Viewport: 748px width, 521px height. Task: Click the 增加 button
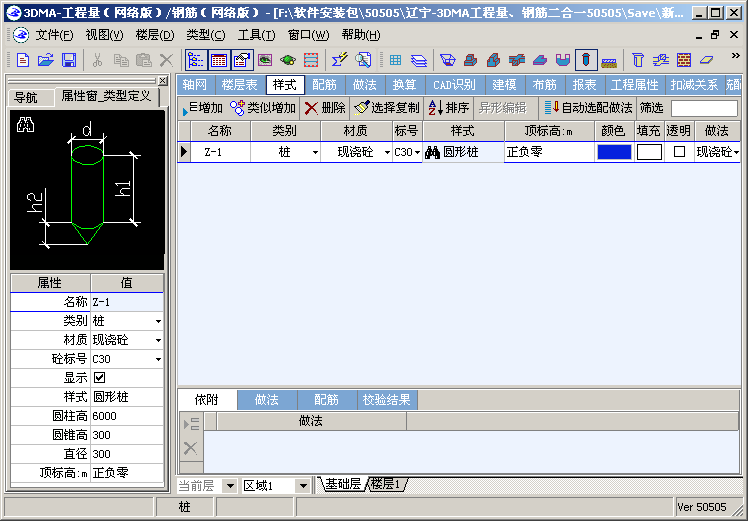click(202, 108)
